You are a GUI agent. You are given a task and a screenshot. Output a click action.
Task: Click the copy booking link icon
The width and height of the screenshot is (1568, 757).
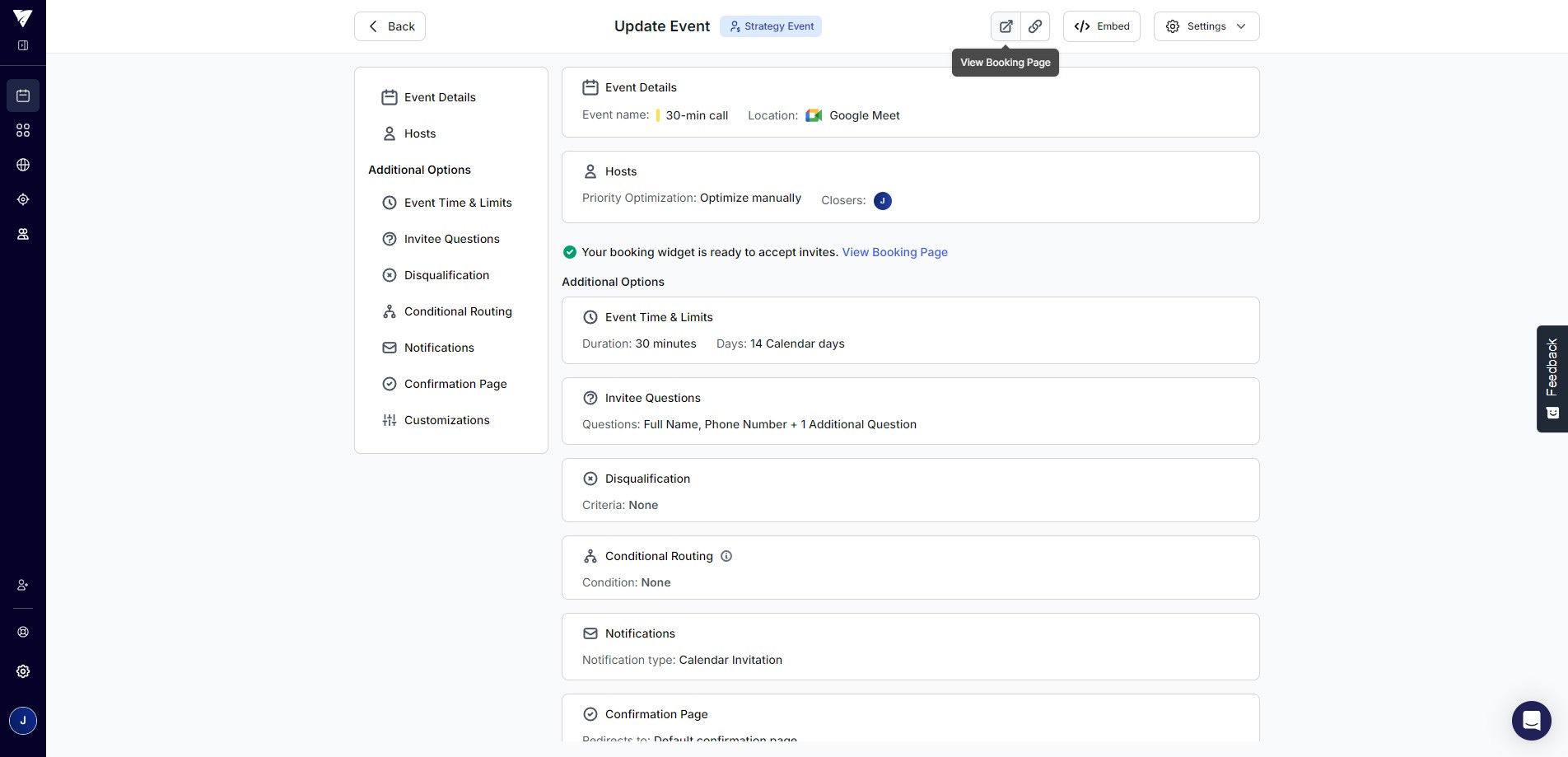tap(1035, 26)
